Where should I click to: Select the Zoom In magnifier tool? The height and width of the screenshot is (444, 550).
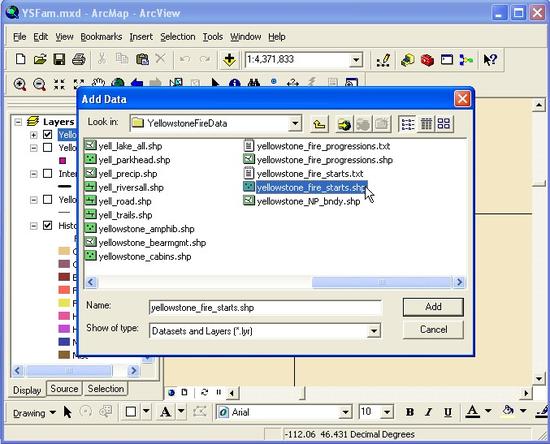tap(20, 84)
